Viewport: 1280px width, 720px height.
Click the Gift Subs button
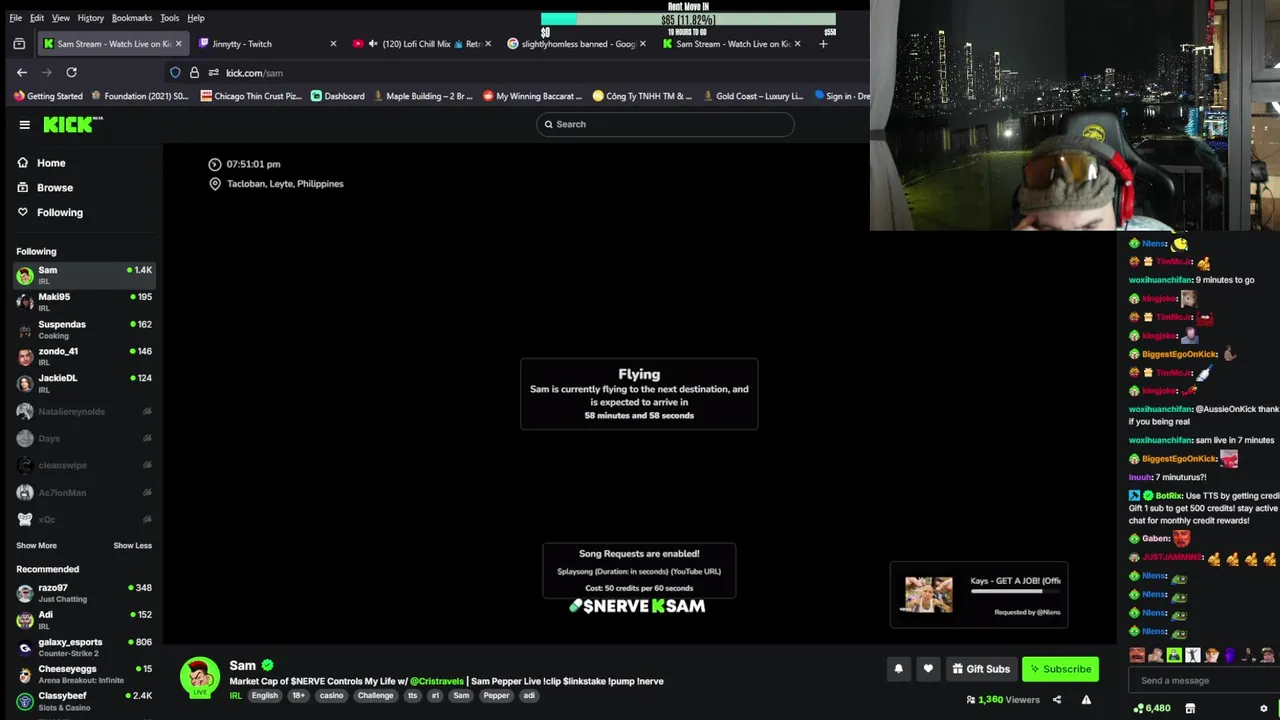(x=980, y=669)
